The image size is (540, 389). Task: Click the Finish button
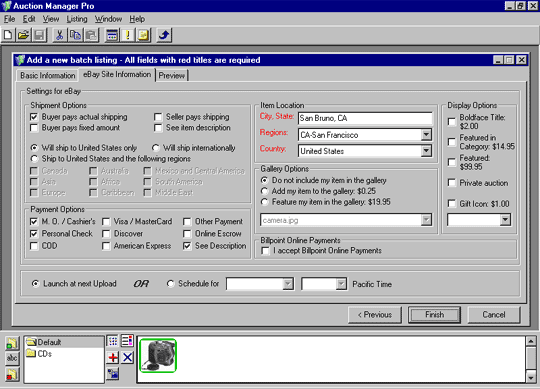pos(434,315)
